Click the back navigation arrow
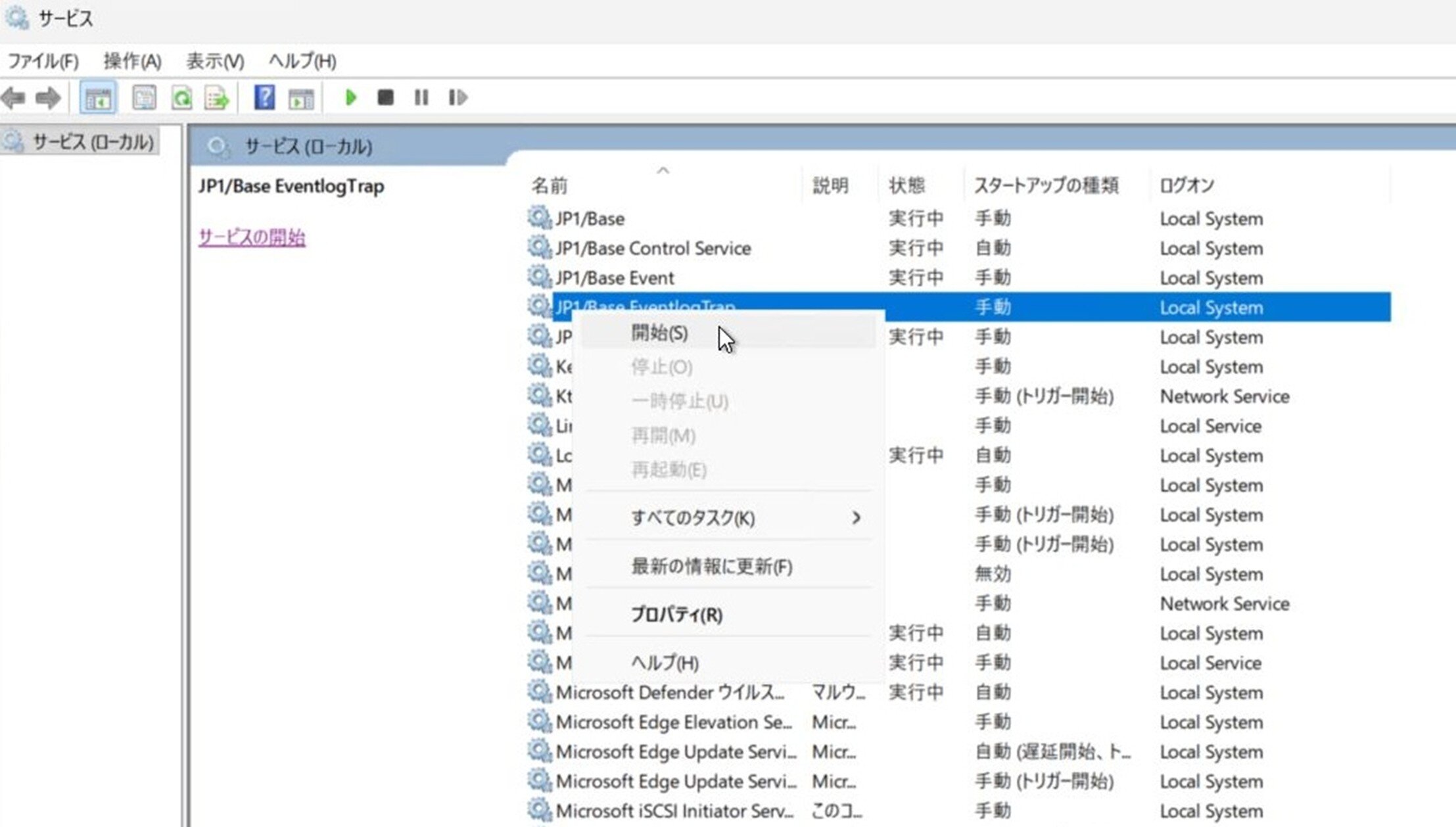Screen dimensions: 1456x827 tap(13, 97)
